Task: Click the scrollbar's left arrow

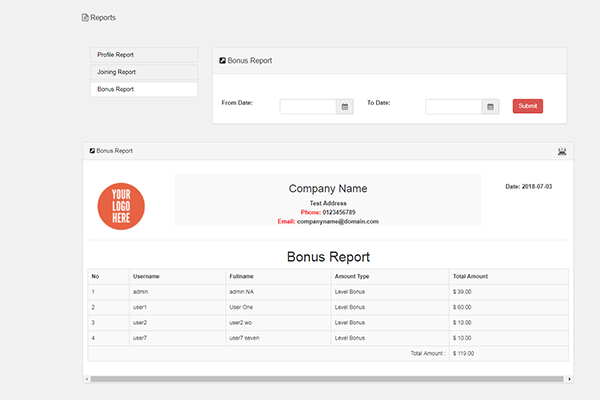Action: [x=87, y=379]
